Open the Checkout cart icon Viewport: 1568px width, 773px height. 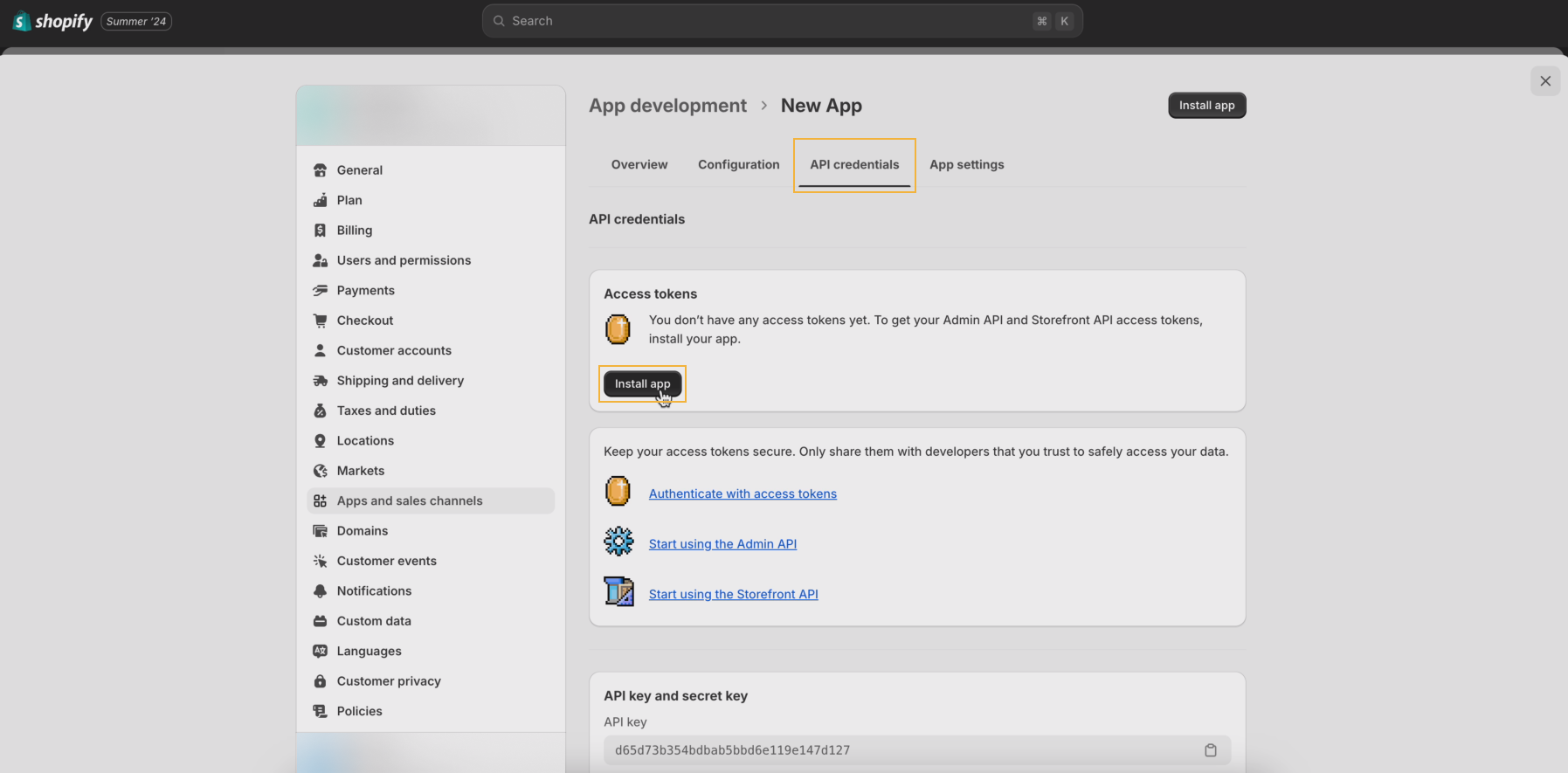coord(320,321)
